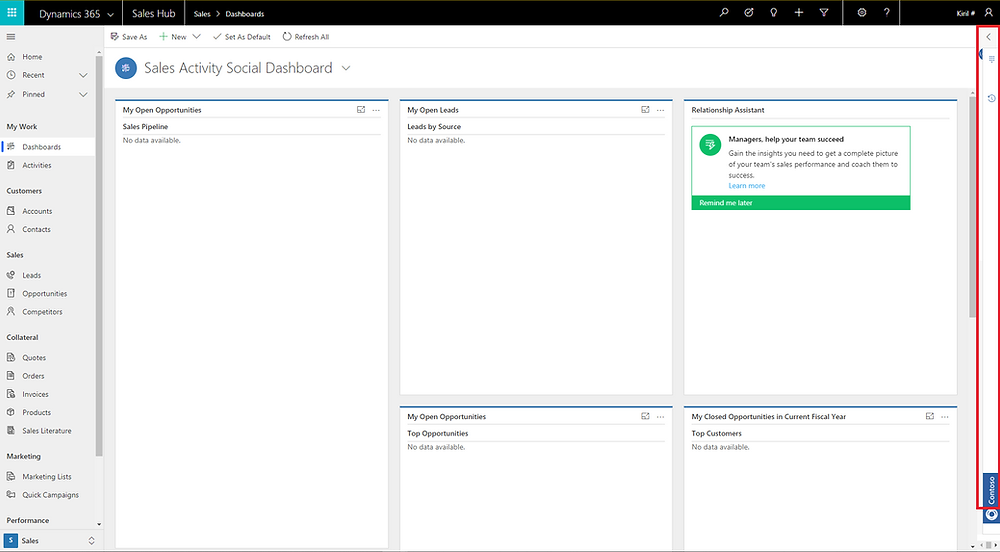Open more options for Top Opportunities tile
Viewport: 1000px width, 552px height.
tap(661, 417)
